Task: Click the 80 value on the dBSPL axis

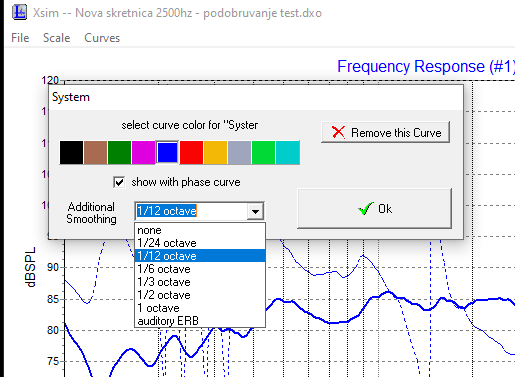Action: tap(53, 330)
